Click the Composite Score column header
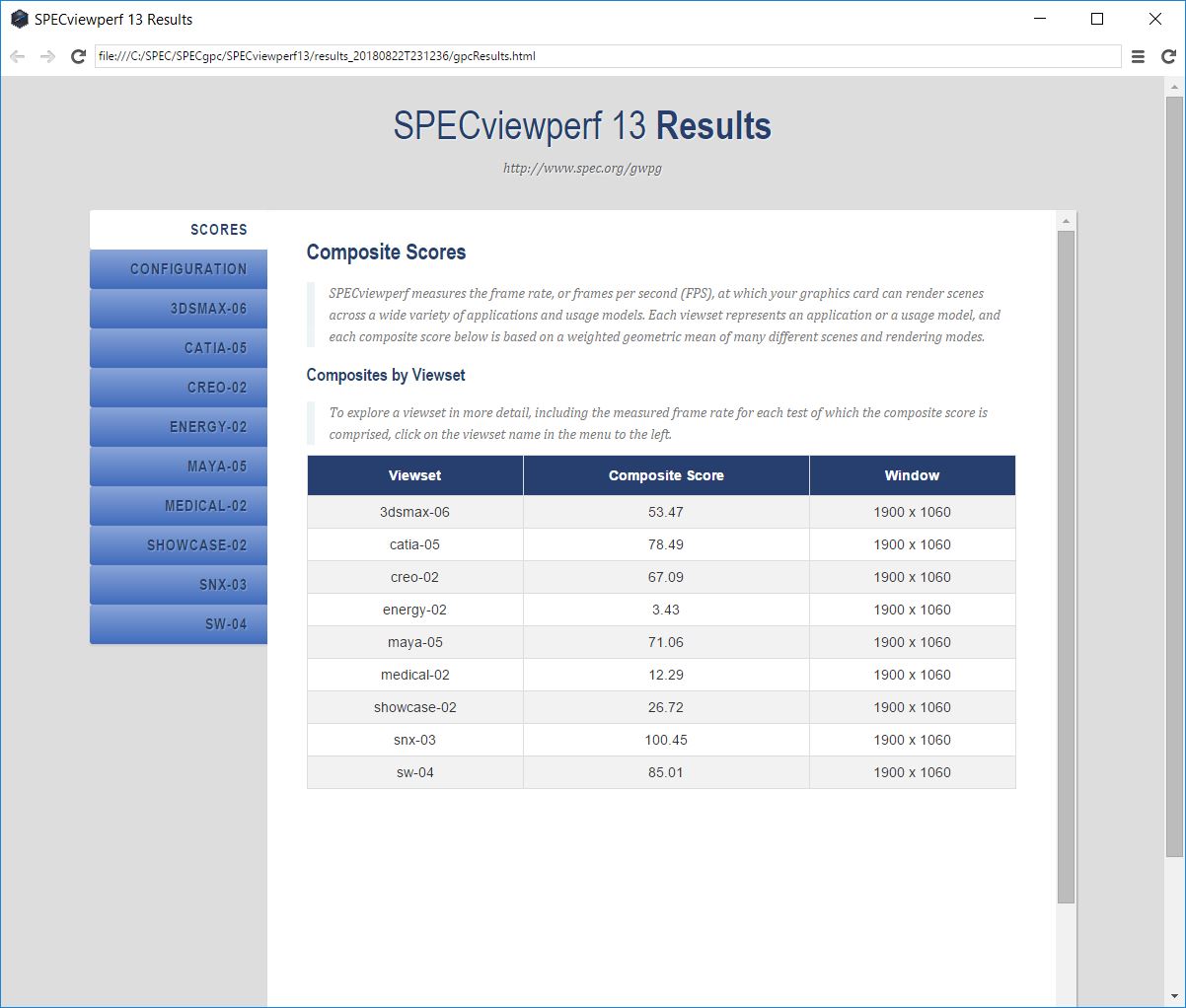 (666, 475)
